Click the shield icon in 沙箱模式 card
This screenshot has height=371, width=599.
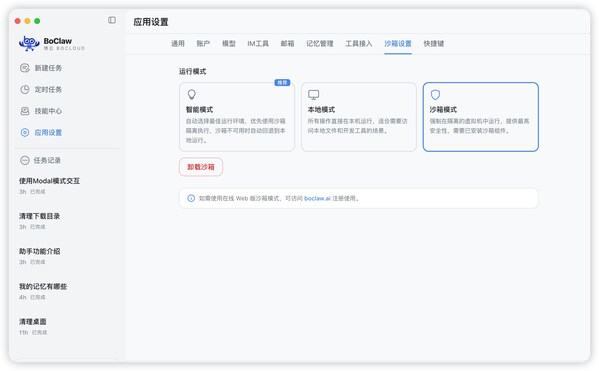(x=435, y=94)
